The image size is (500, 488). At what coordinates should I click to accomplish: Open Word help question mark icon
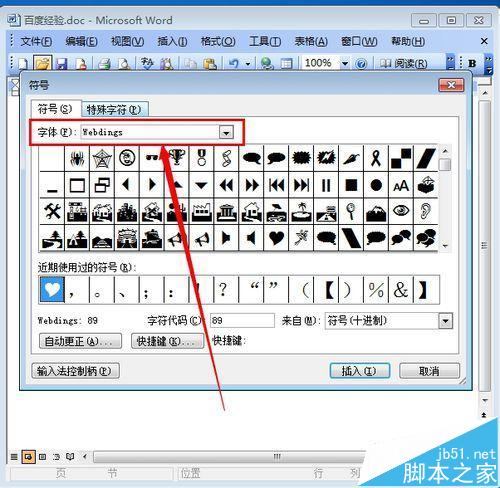361,63
